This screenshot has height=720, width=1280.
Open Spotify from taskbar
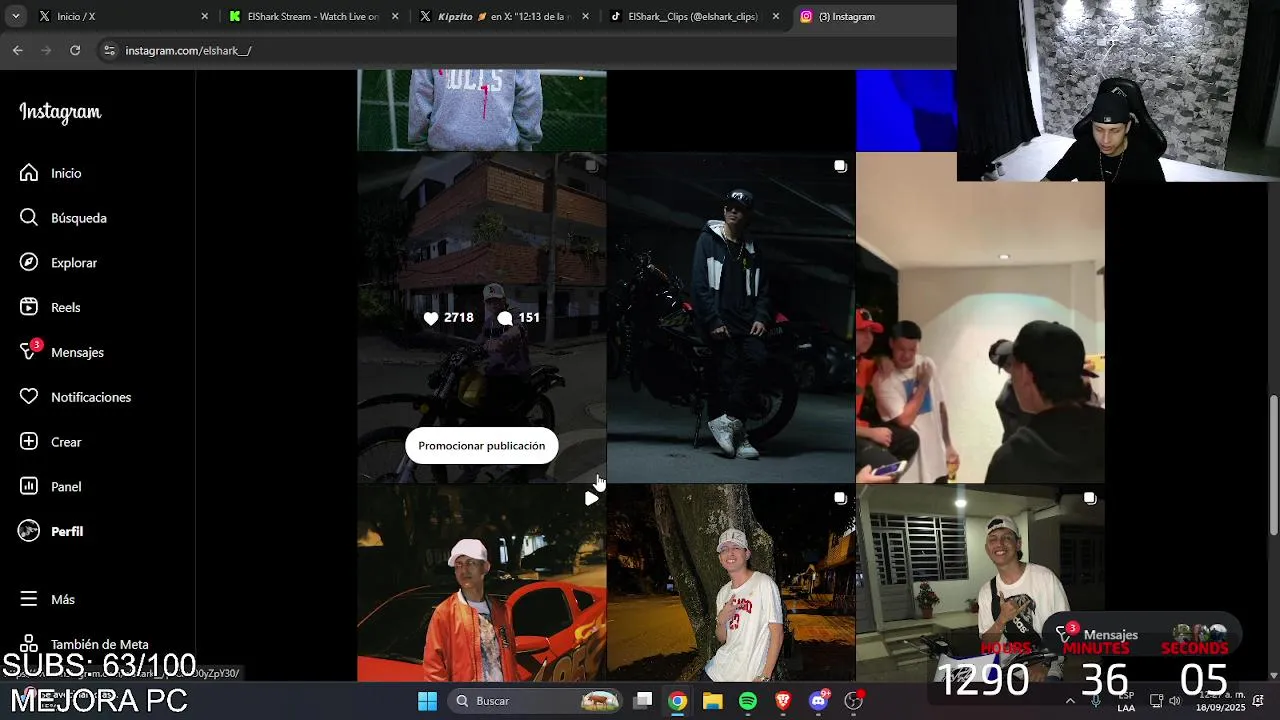point(748,701)
